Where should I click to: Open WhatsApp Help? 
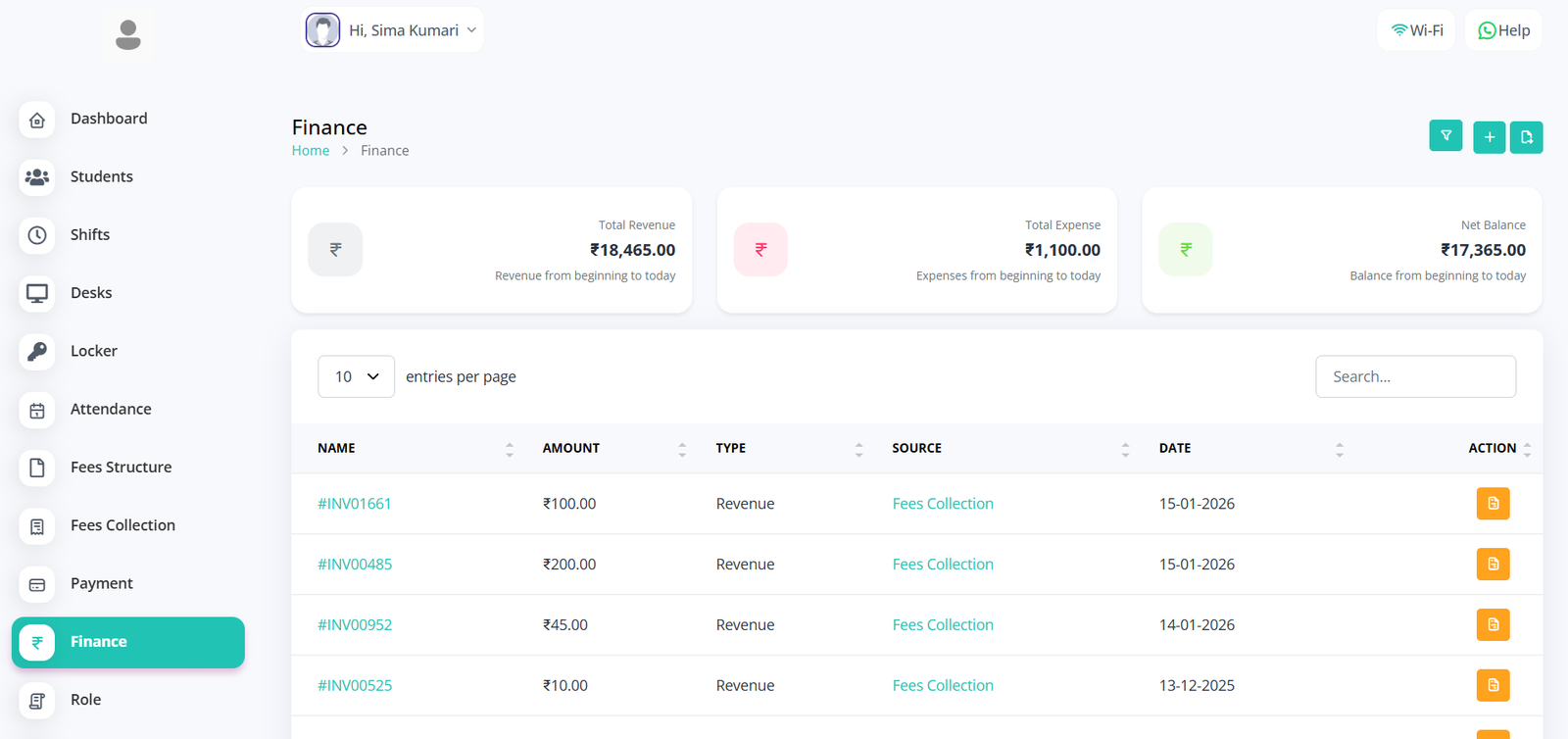click(x=1503, y=30)
